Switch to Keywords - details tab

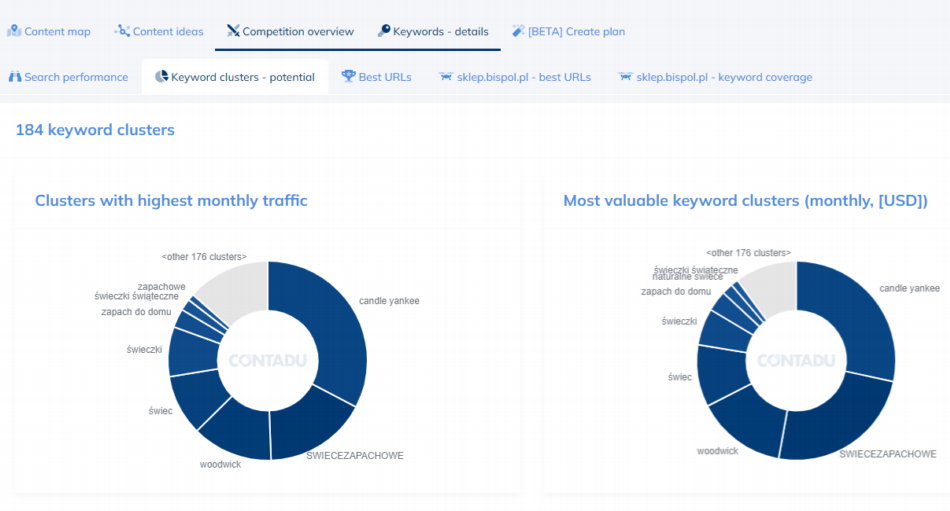point(440,32)
